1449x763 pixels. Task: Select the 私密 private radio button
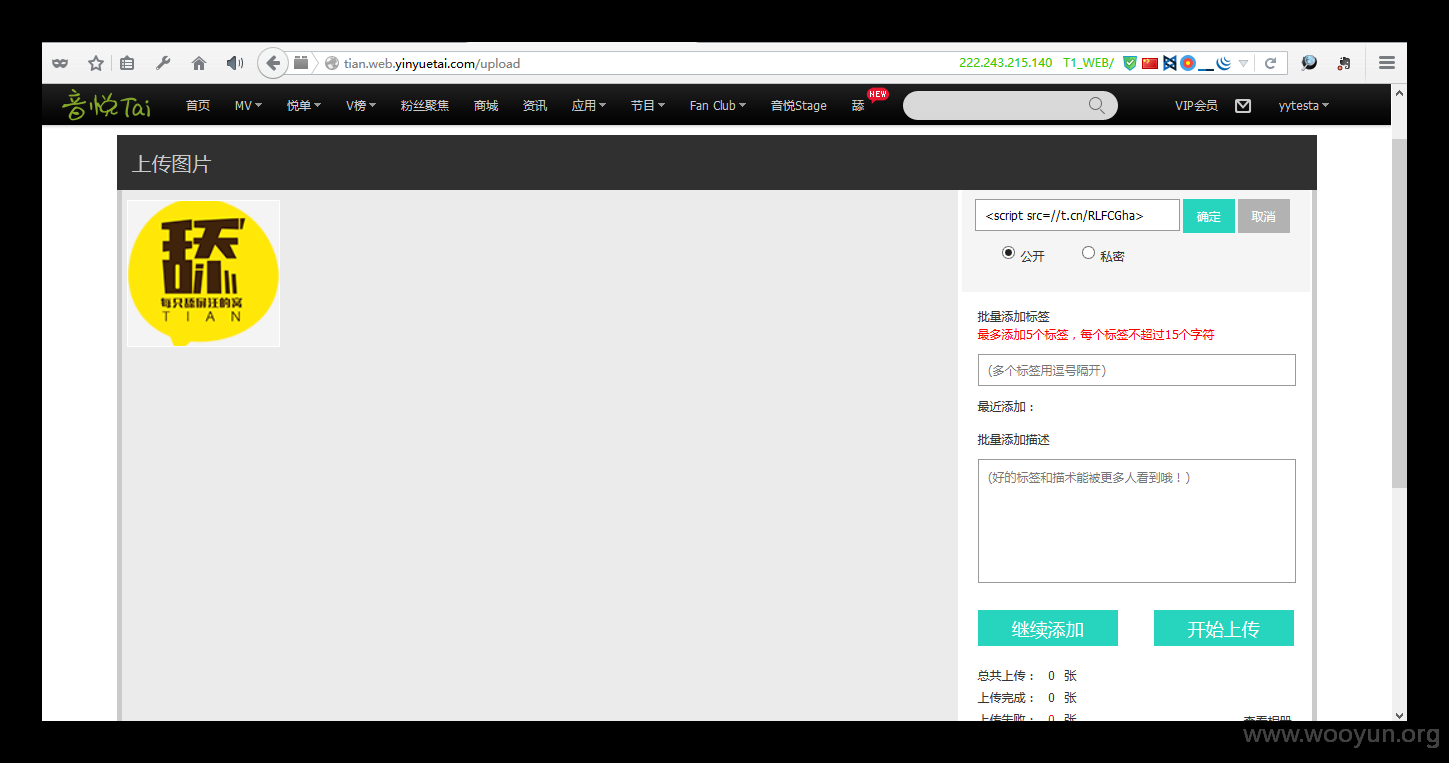tap(1088, 253)
